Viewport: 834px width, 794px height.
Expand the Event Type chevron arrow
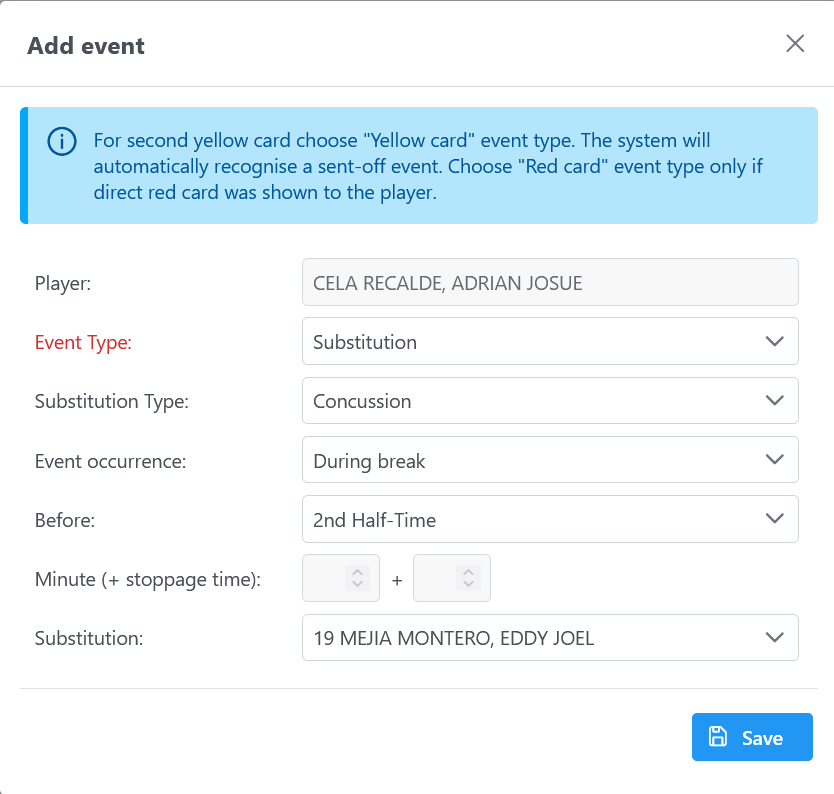773,342
